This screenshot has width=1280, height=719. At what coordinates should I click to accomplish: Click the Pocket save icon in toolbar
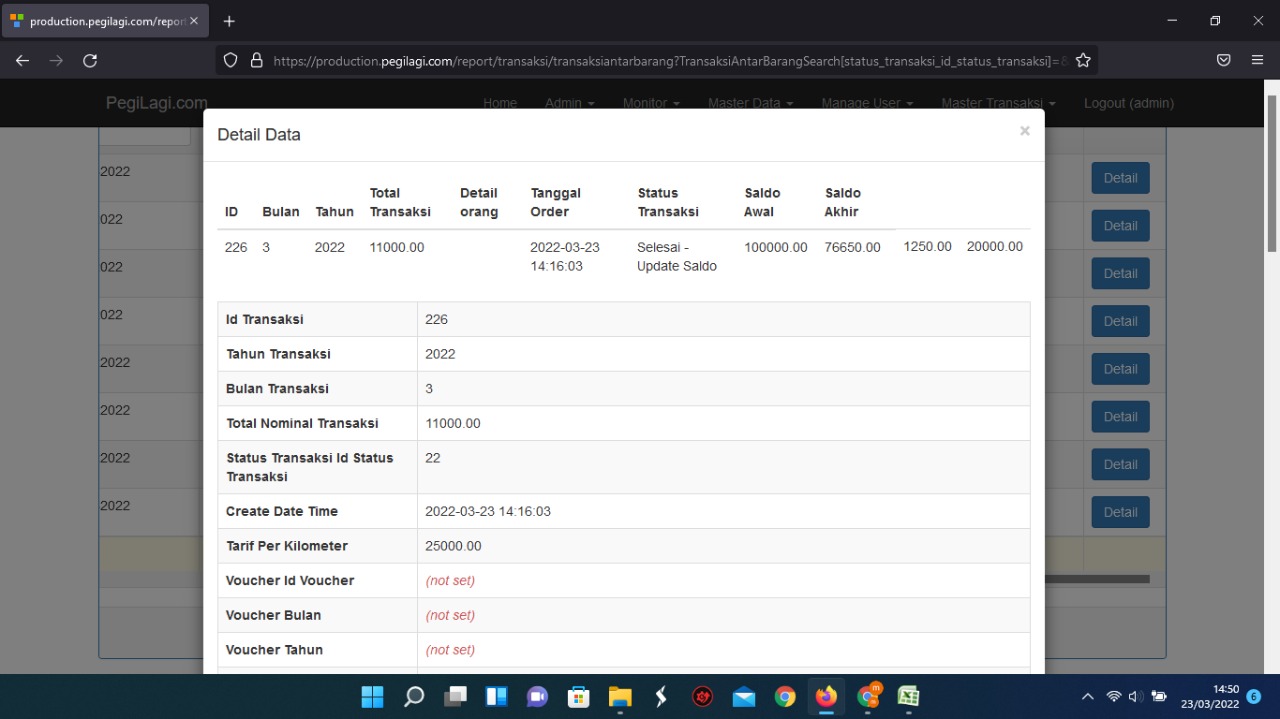point(1223,61)
